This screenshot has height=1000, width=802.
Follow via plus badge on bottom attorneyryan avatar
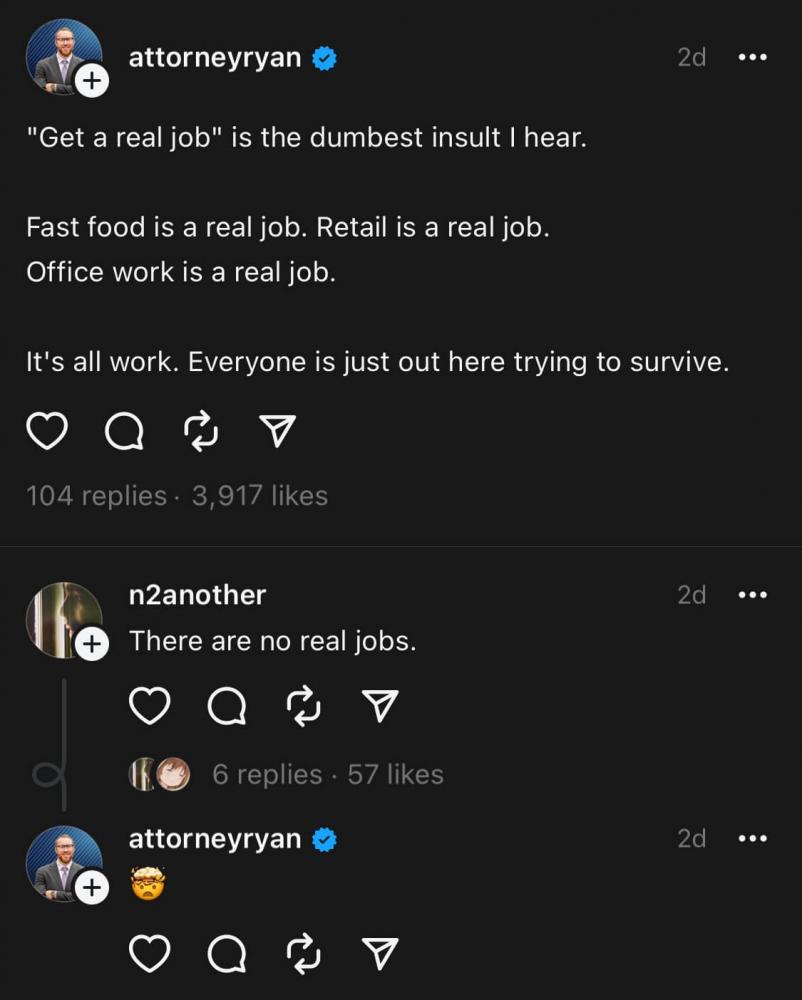coord(92,887)
